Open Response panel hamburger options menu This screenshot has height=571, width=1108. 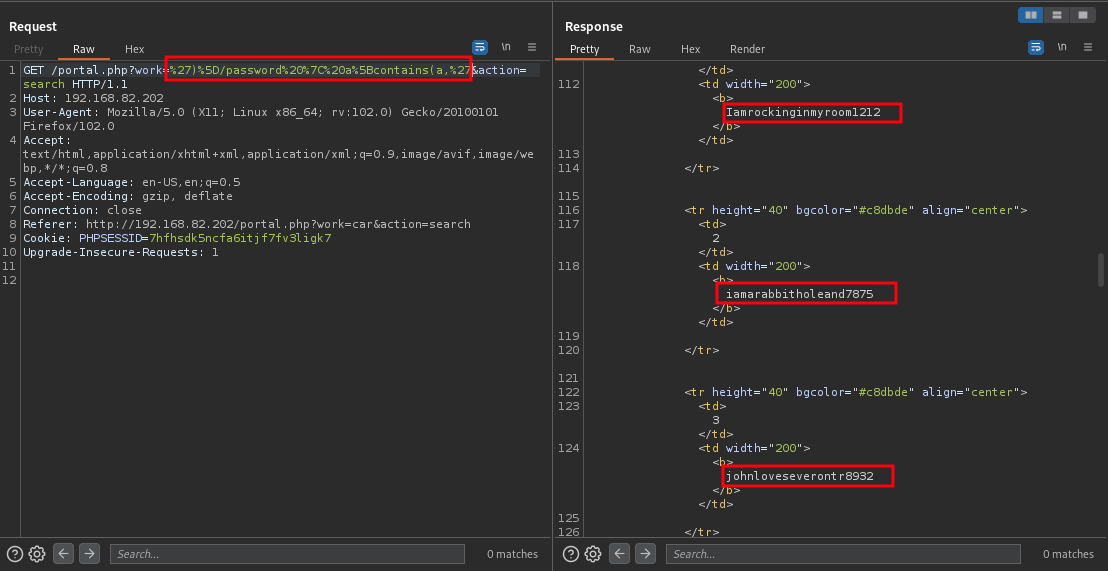(x=1088, y=47)
